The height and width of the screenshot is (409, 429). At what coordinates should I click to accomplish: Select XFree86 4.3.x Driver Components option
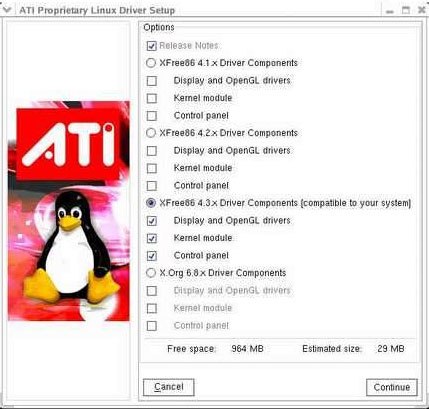coord(151,203)
